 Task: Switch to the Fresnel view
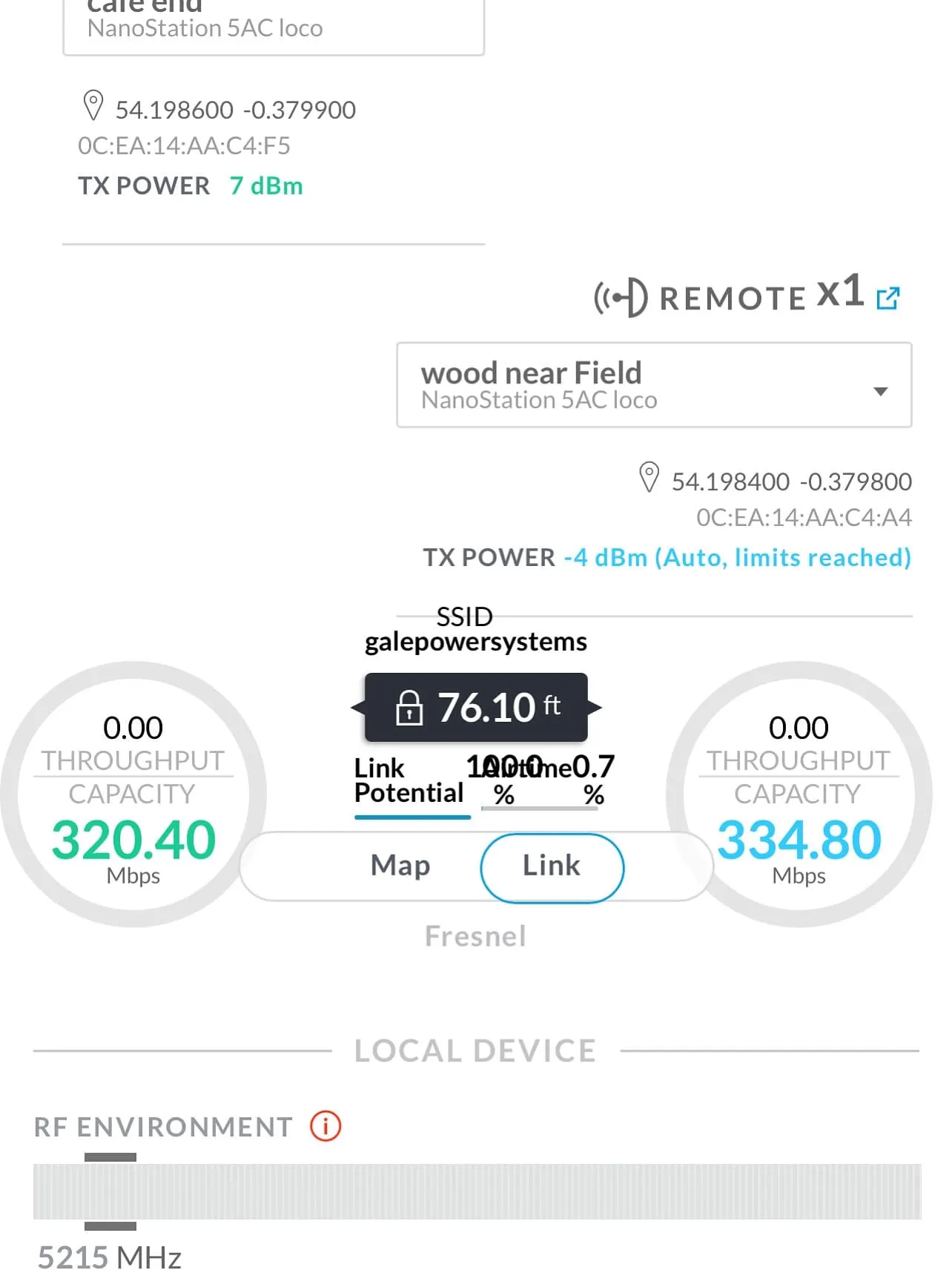click(x=475, y=936)
